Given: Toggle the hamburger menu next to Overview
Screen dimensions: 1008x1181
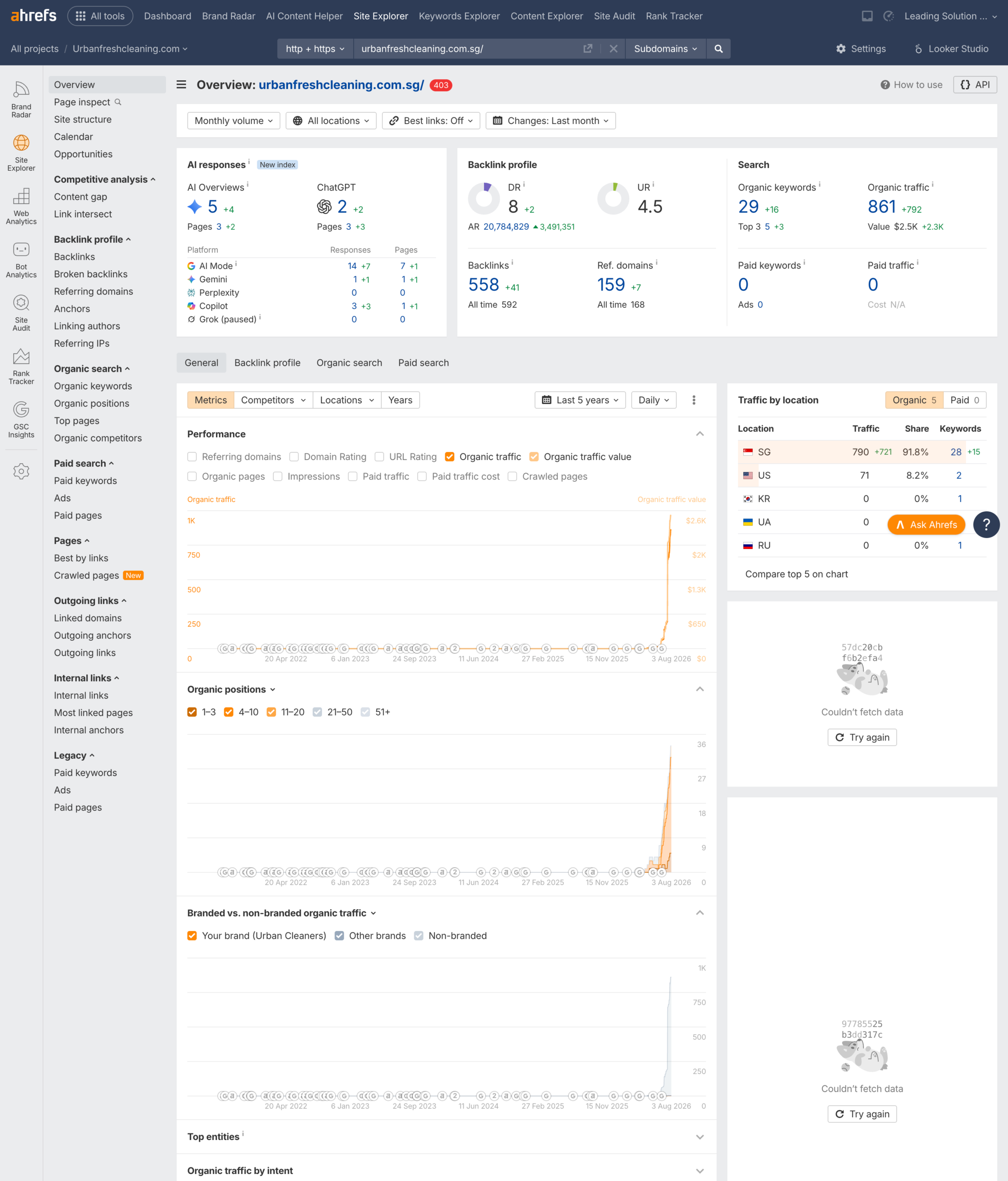Looking at the screenshot, I should click(x=181, y=85).
